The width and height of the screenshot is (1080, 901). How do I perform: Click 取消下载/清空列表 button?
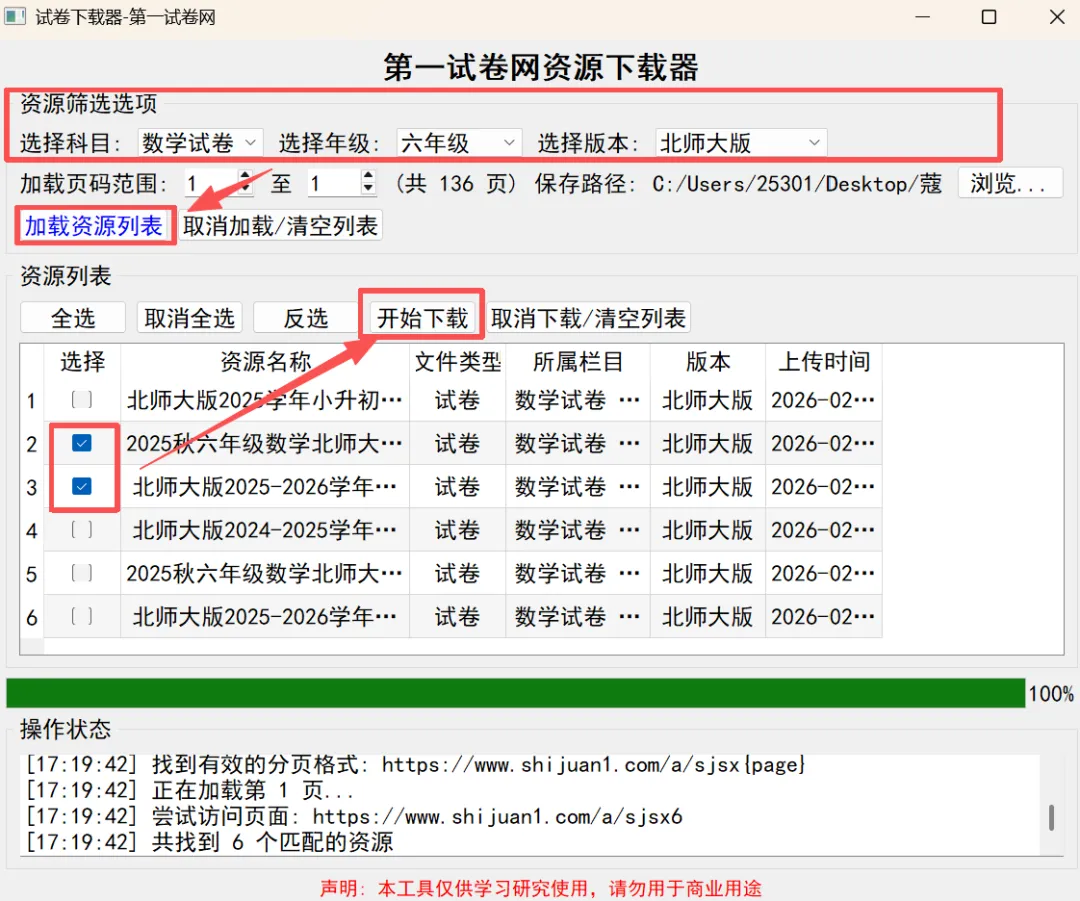coord(589,318)
